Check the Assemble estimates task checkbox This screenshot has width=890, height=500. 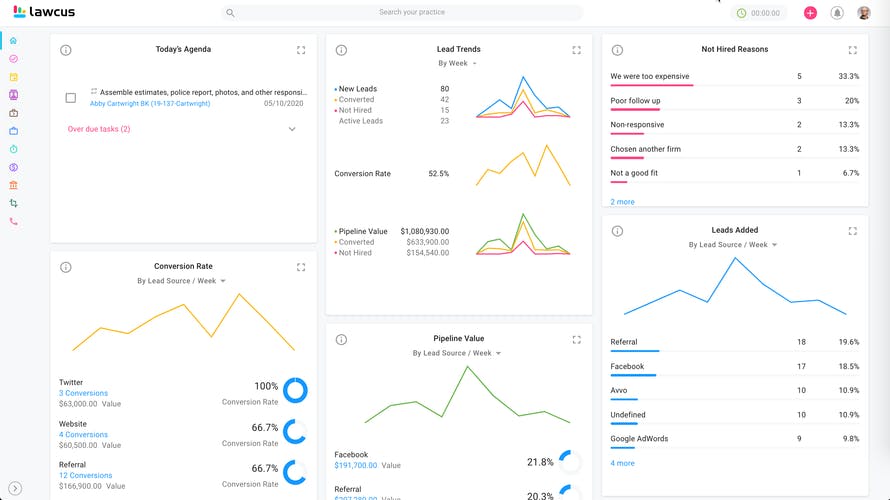click(x=70, y=98)
